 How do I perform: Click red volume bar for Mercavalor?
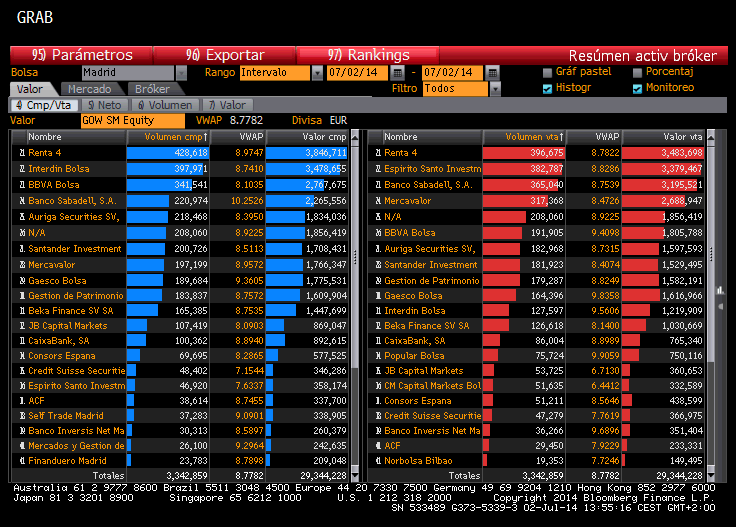(x=515, y=201)
